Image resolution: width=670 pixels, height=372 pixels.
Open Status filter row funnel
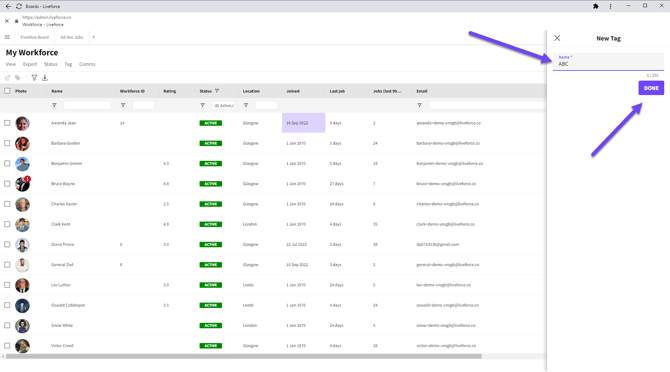pyautogui.click(x=203, y=105)
